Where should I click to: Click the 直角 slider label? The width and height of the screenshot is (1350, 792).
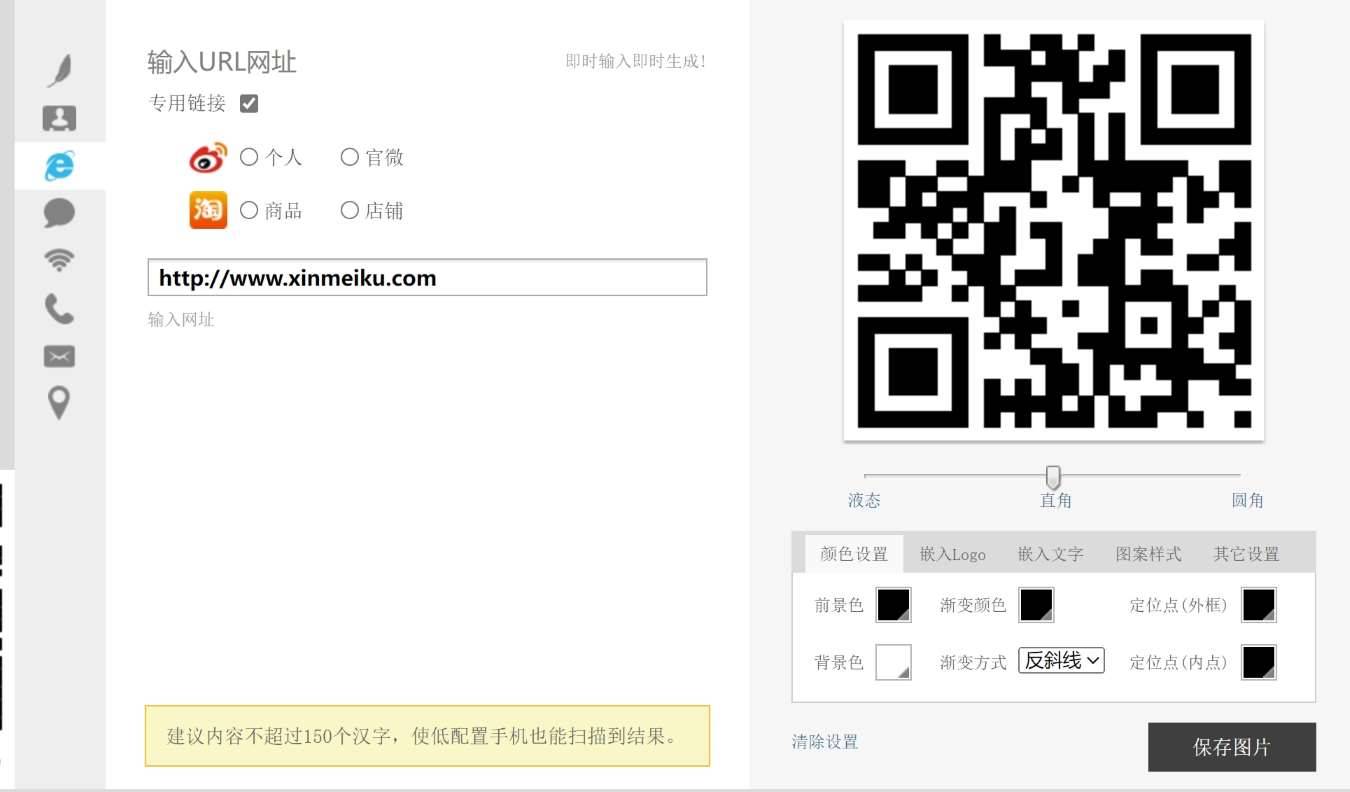pos(1055,500)
